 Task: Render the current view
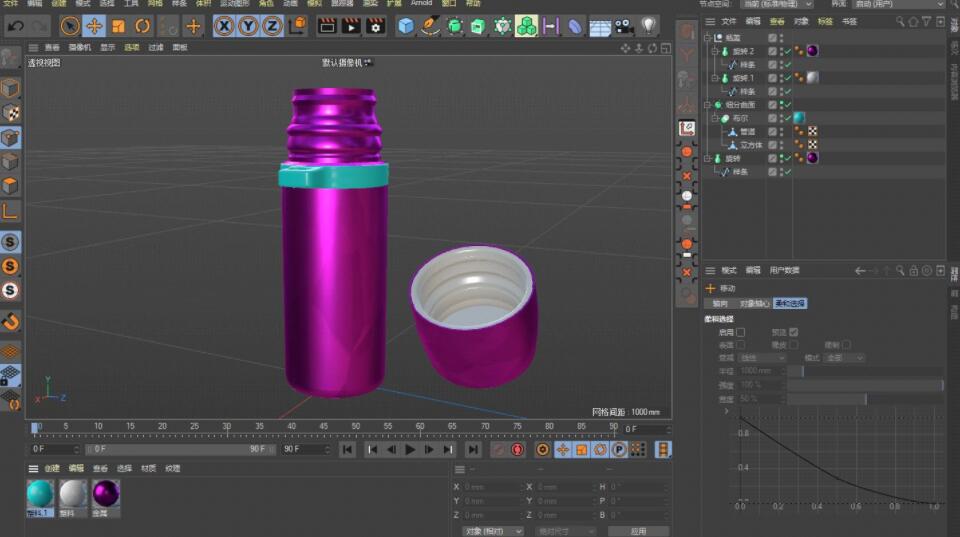click(327, 26)
